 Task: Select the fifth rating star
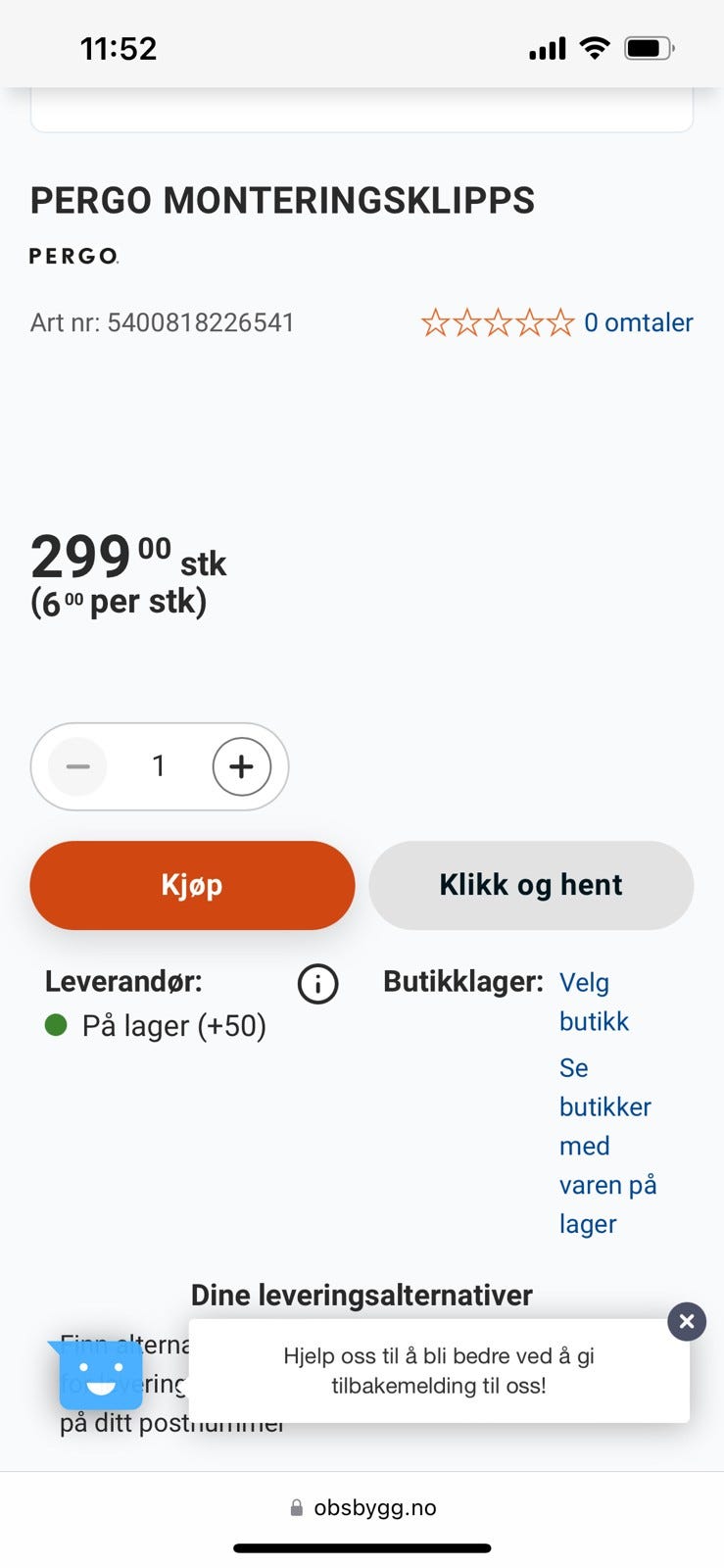(x=560, y=322)
